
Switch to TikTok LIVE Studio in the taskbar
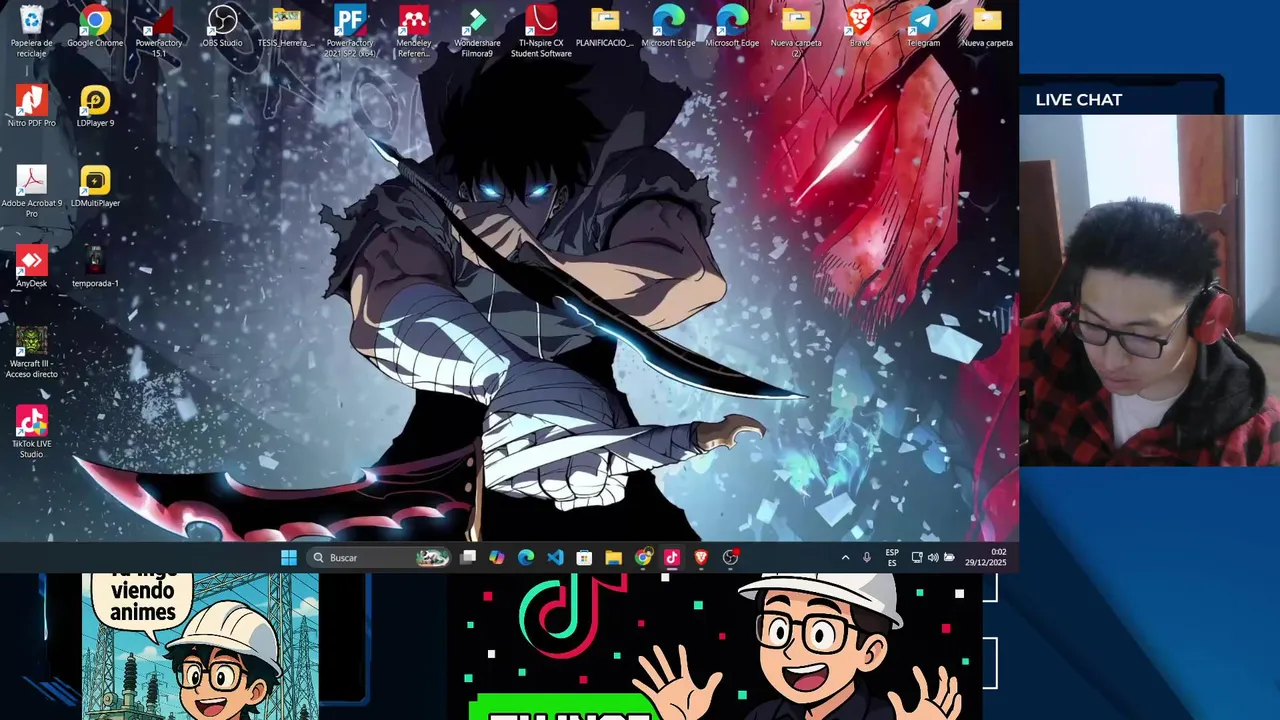(671, 558)
